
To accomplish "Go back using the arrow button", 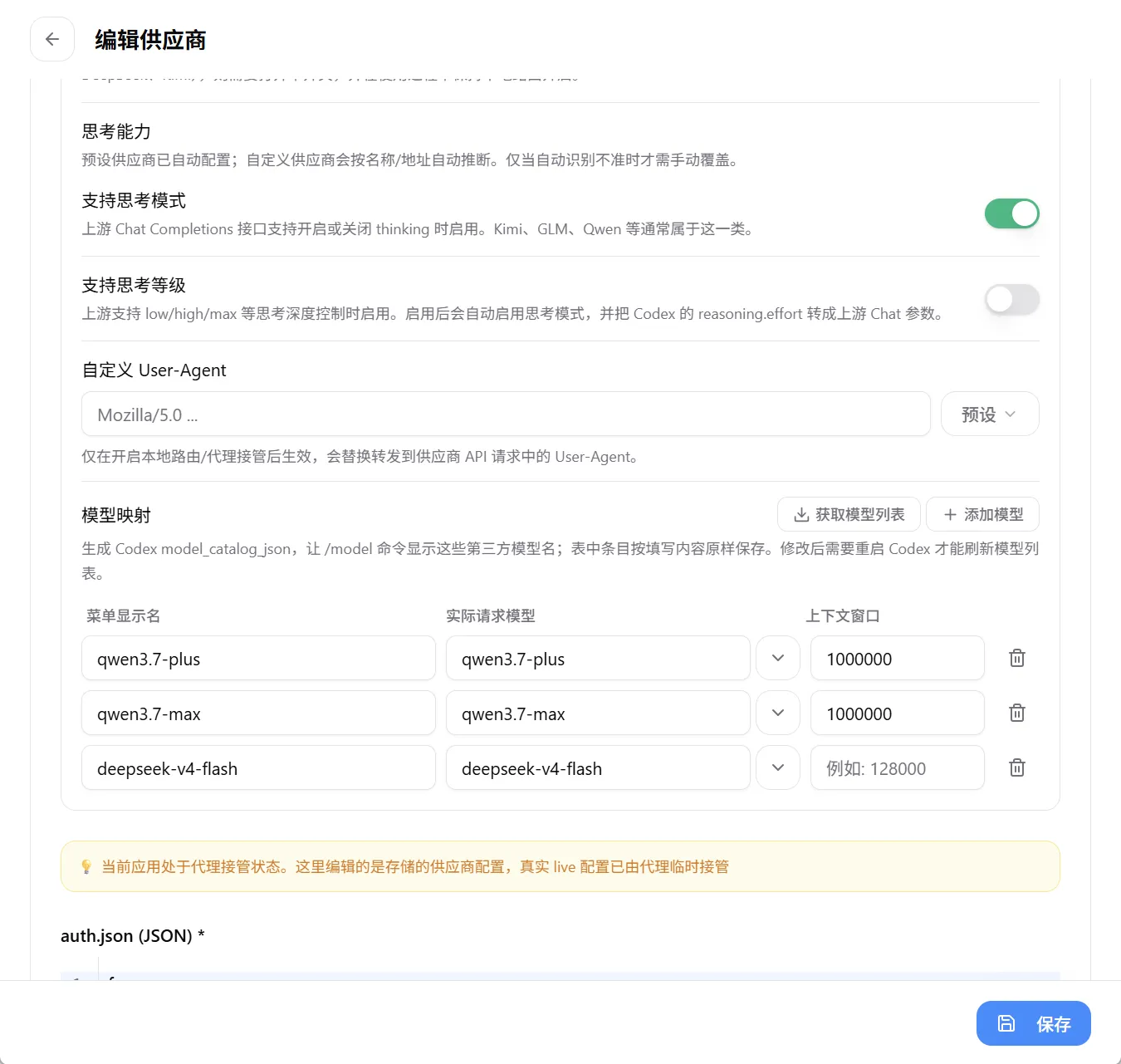I will point(52,39).
